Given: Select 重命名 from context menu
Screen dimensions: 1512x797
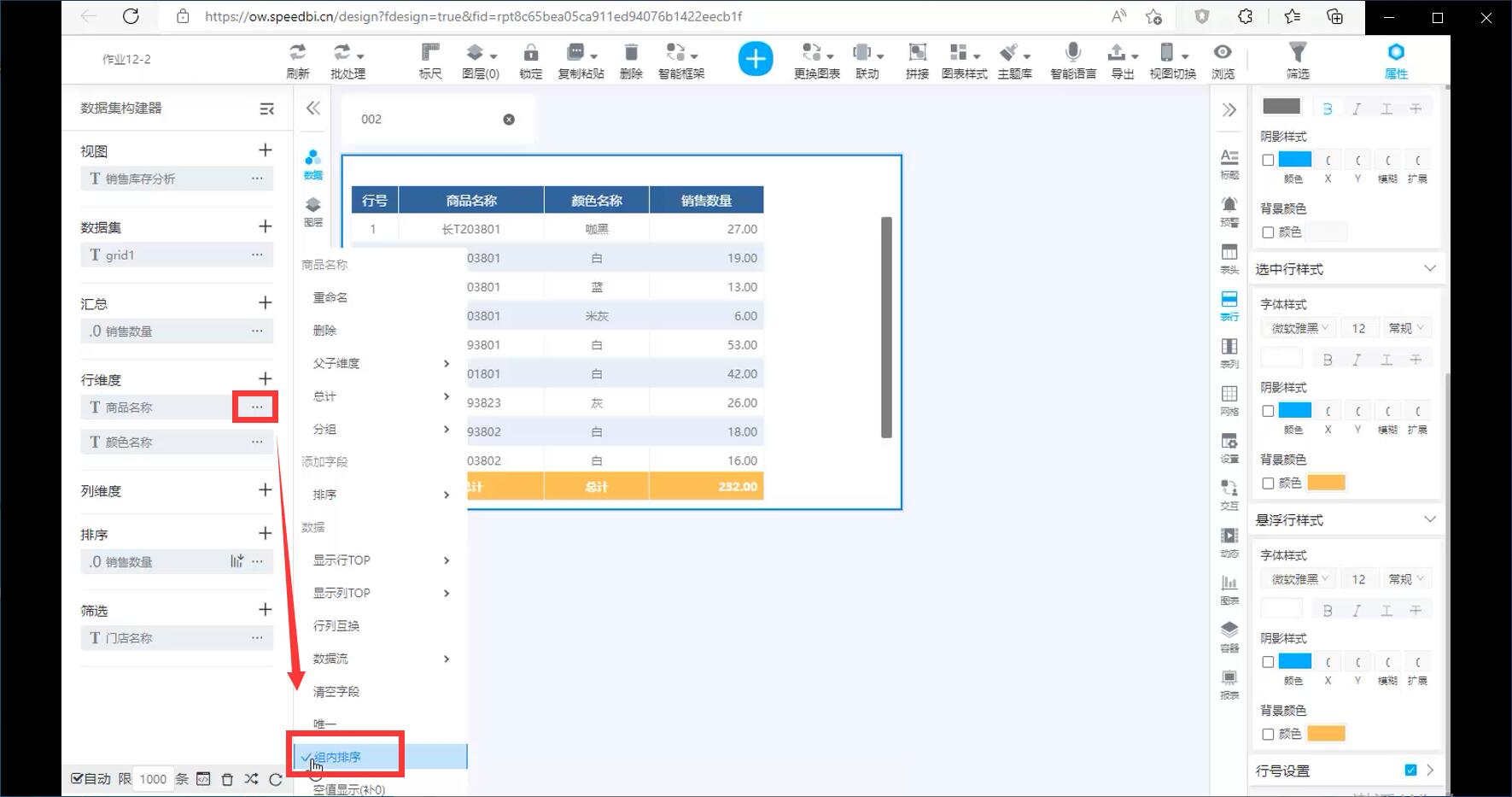Looking at the screenshot, I should [x=330, y=297].
